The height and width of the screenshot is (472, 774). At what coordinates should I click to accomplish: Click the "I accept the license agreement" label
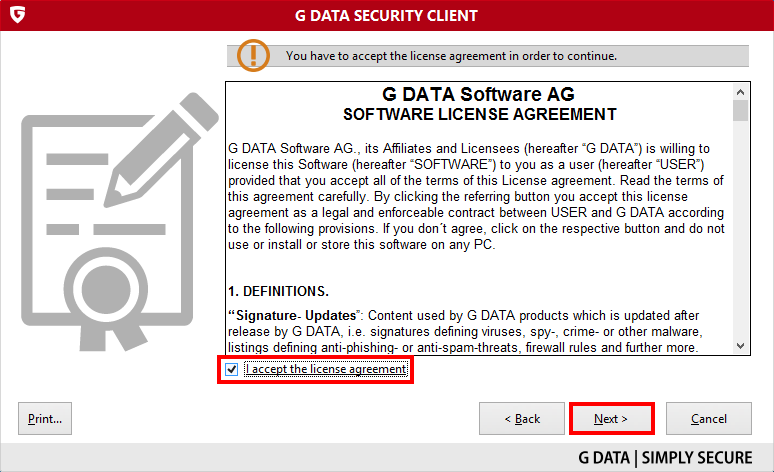(326, 370)
